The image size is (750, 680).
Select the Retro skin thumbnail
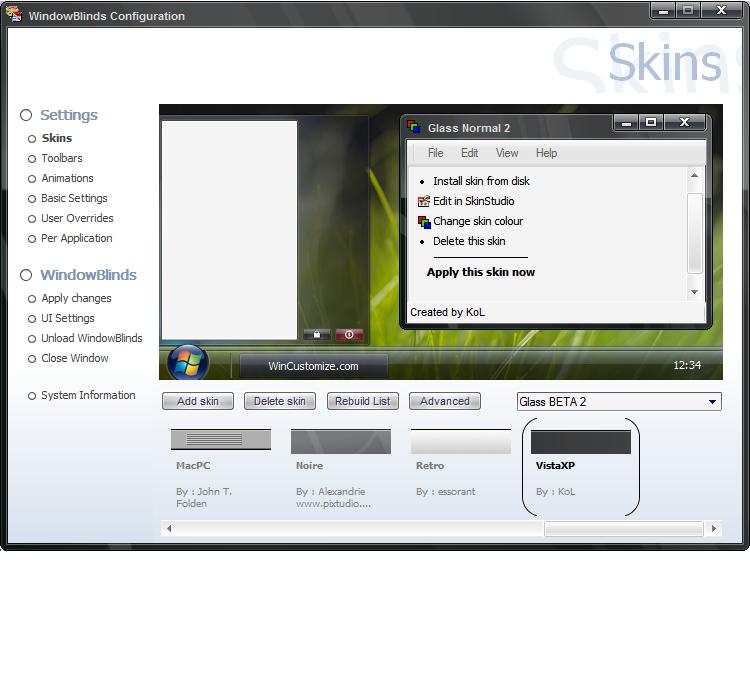pyautogui.click(x=461, y=441)
